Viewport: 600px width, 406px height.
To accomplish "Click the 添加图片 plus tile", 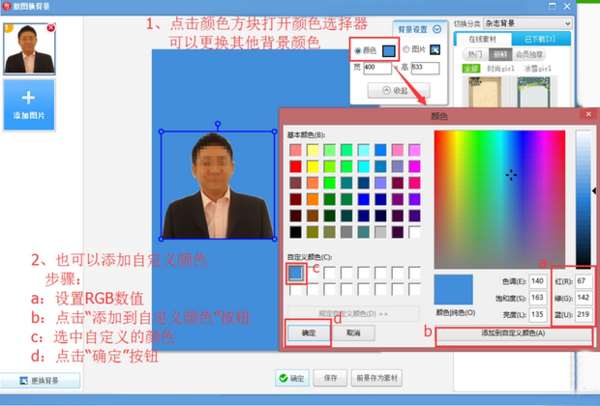I will [29, 104].
